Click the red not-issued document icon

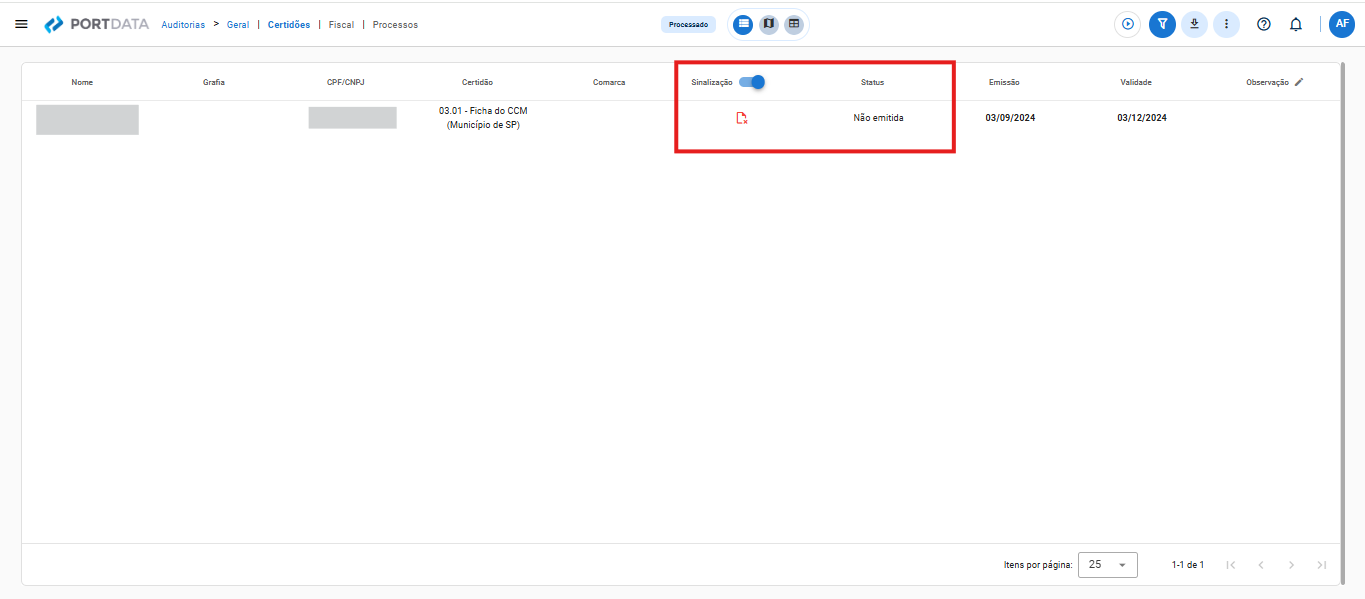tap(742, 118)
